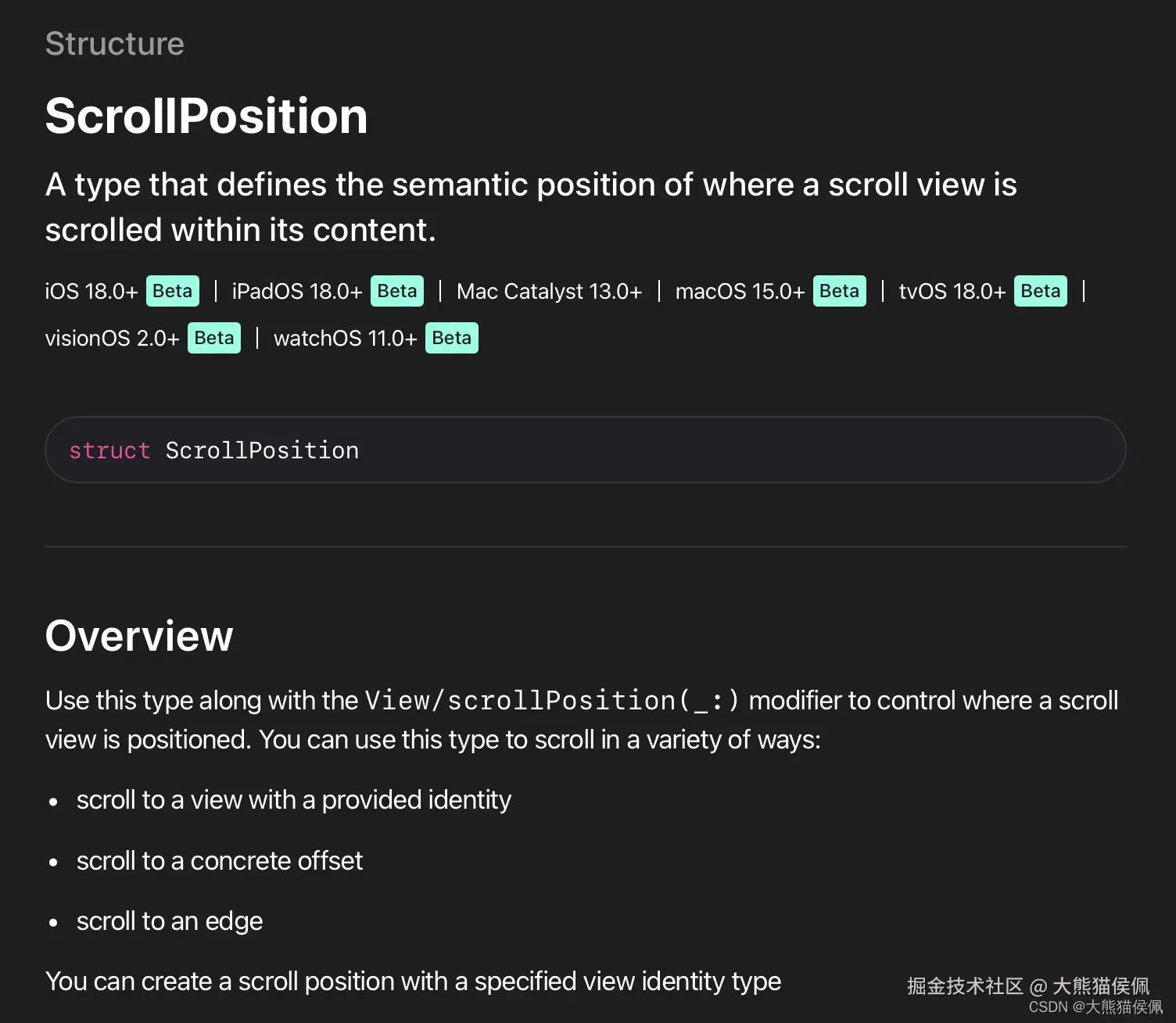Viewport: 1176px width, 1023px height.
Task: Click the Beta badge beside iPadOS 18.0+
Action: point(396,292)
